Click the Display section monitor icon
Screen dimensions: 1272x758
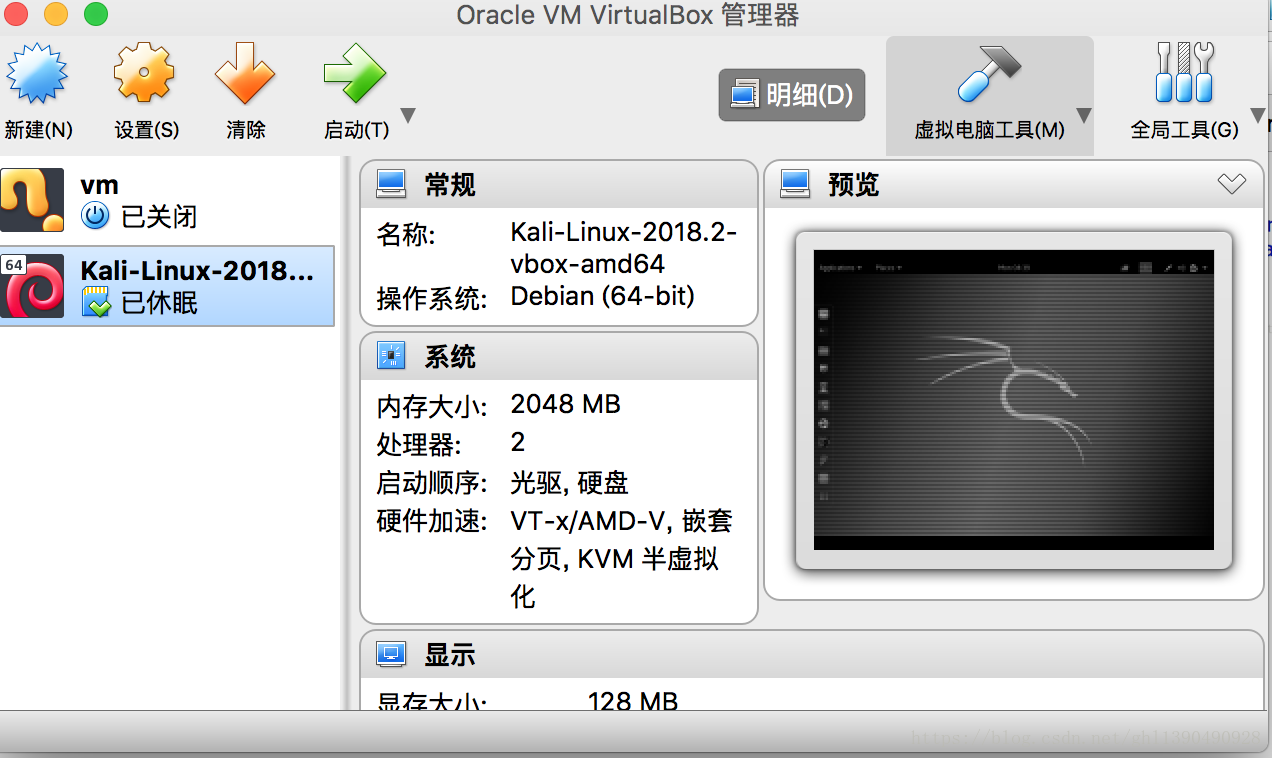click(391, 654)
